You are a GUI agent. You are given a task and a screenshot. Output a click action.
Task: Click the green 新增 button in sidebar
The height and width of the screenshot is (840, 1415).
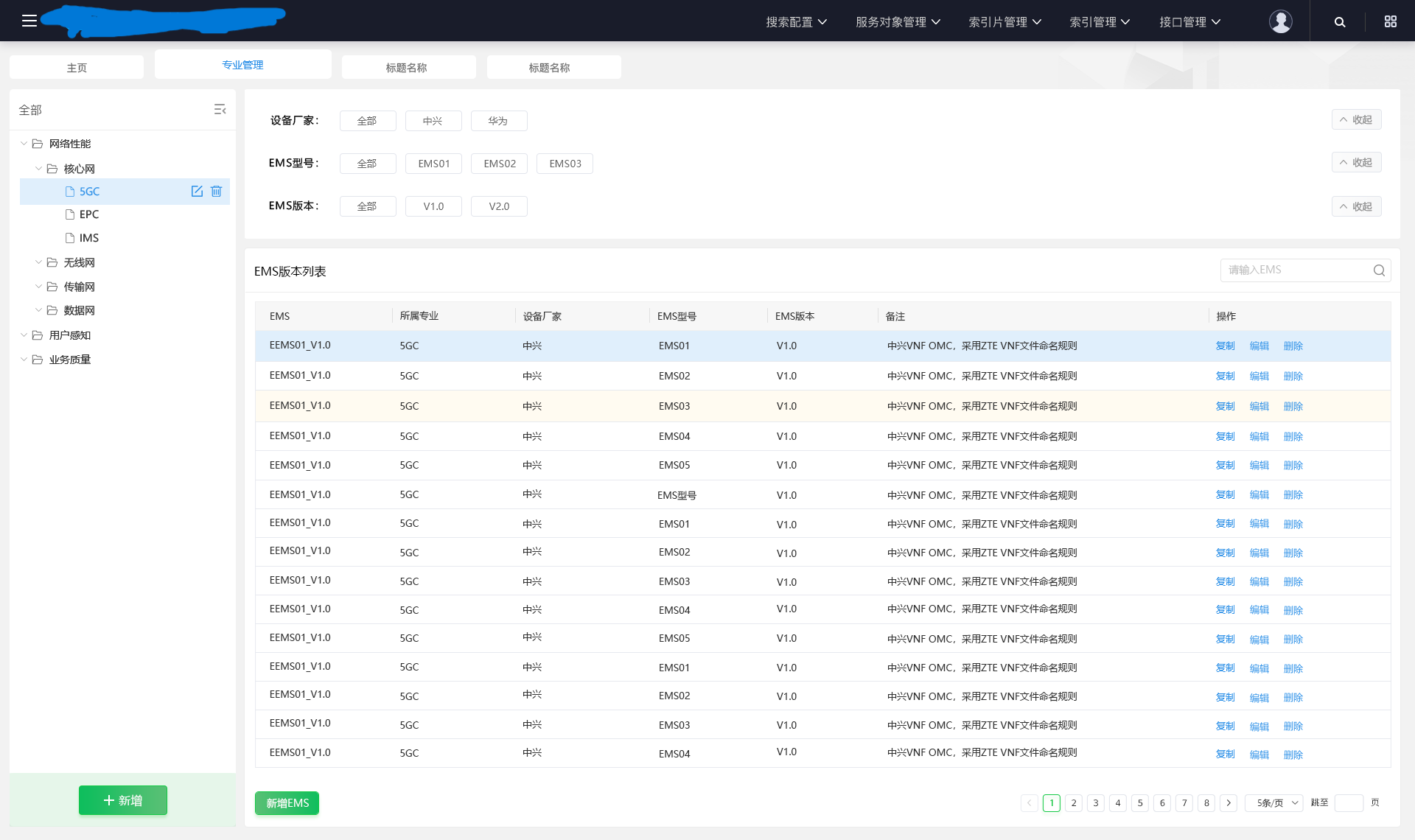tap(123, 800)
